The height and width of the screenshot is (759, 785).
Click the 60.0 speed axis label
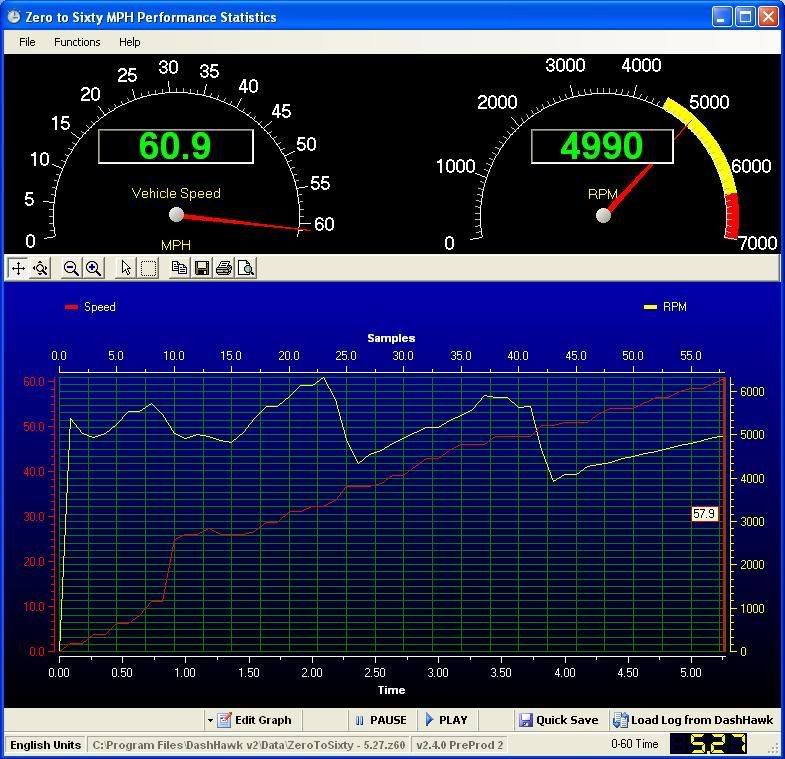tap(34, 382)
